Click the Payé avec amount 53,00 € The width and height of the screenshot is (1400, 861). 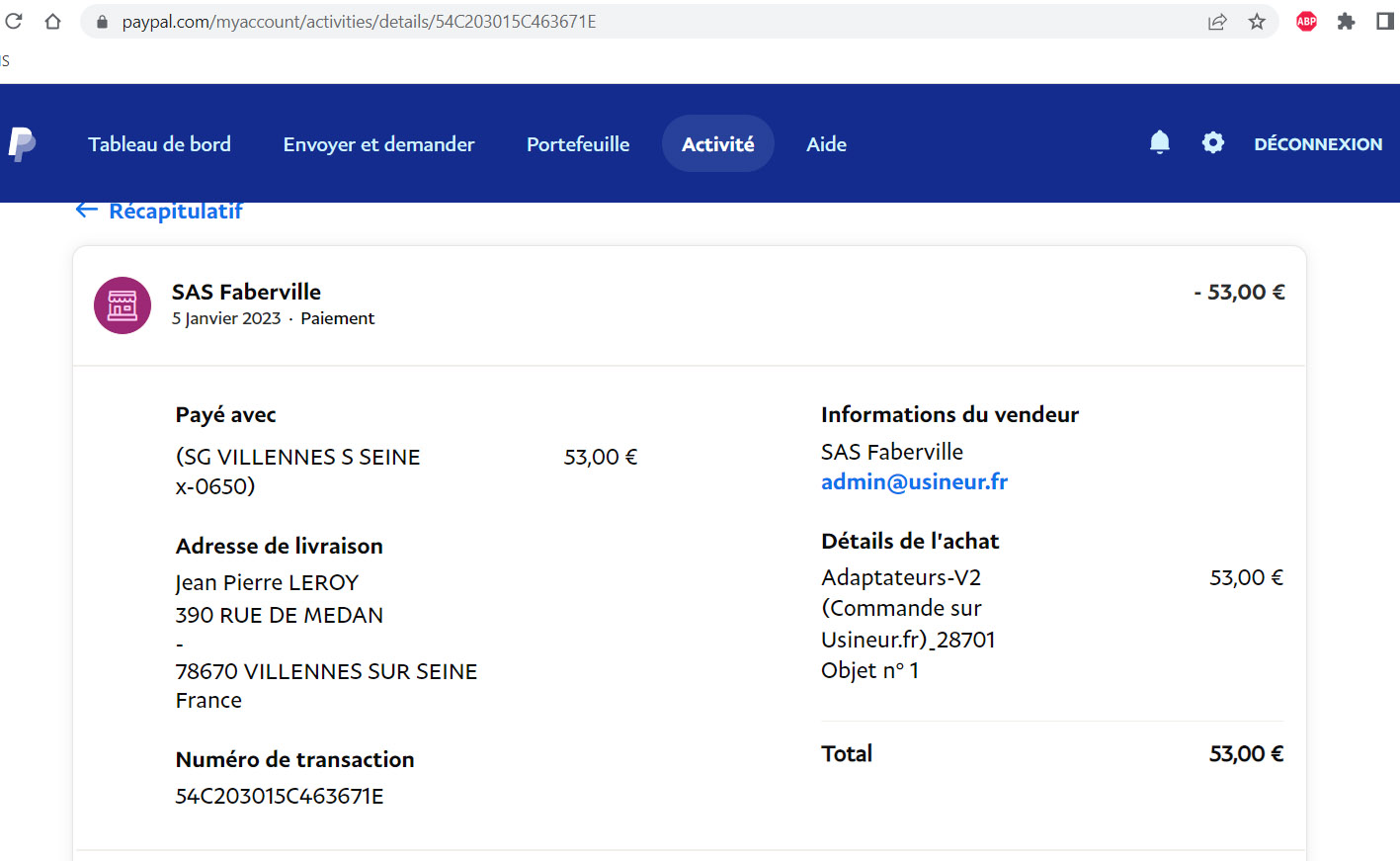601,457
